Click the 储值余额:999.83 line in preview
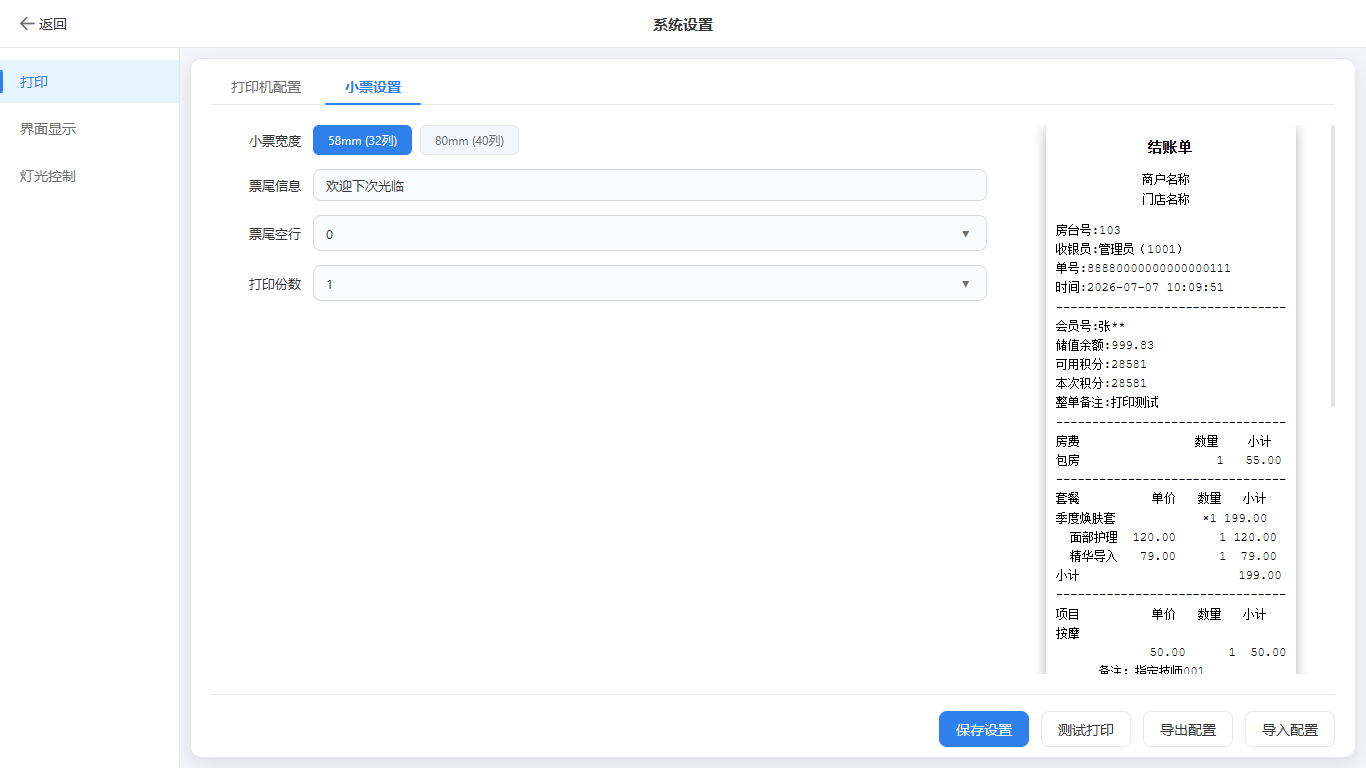 (1104, 345)
